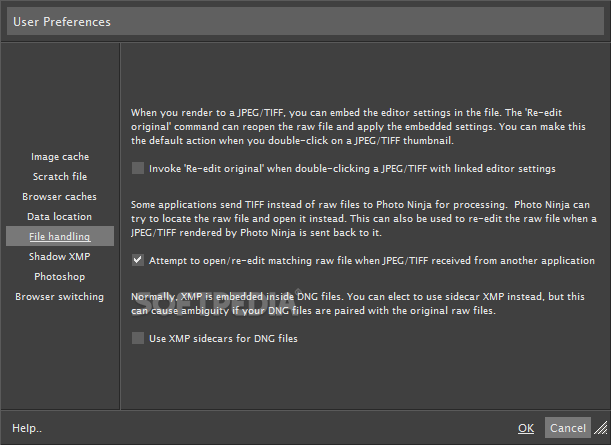Select Scratch file in the sidebar

click(x=60, y=177)
